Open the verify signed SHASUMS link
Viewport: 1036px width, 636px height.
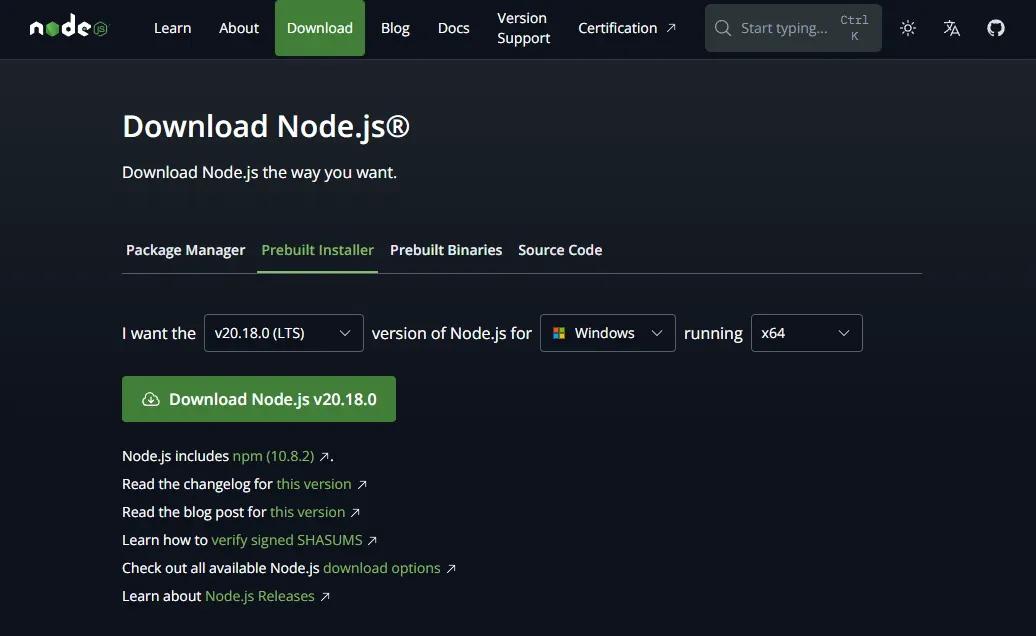point(286,540)
